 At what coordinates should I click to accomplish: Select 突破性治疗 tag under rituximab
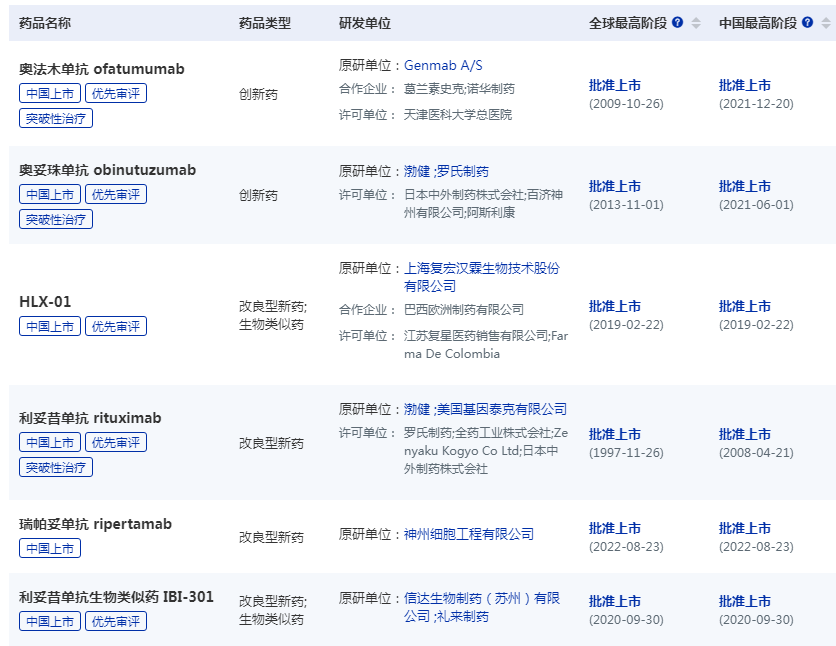(54, 466)
